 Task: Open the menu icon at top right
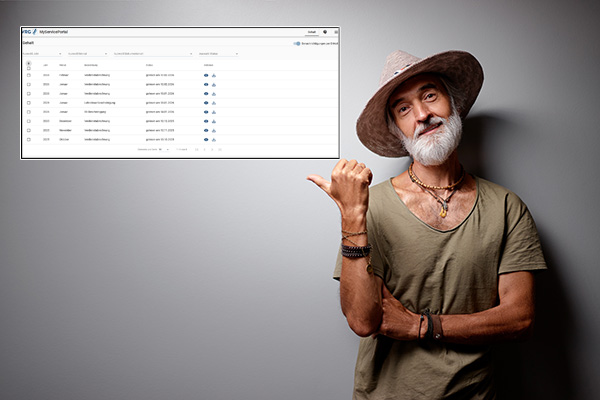pos(335,32)
